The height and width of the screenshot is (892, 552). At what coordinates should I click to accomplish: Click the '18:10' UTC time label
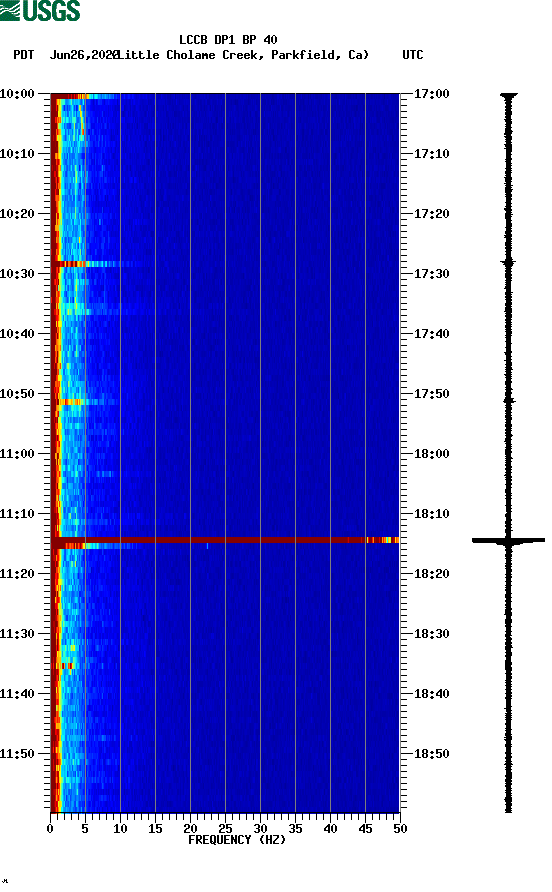point(431,514)
